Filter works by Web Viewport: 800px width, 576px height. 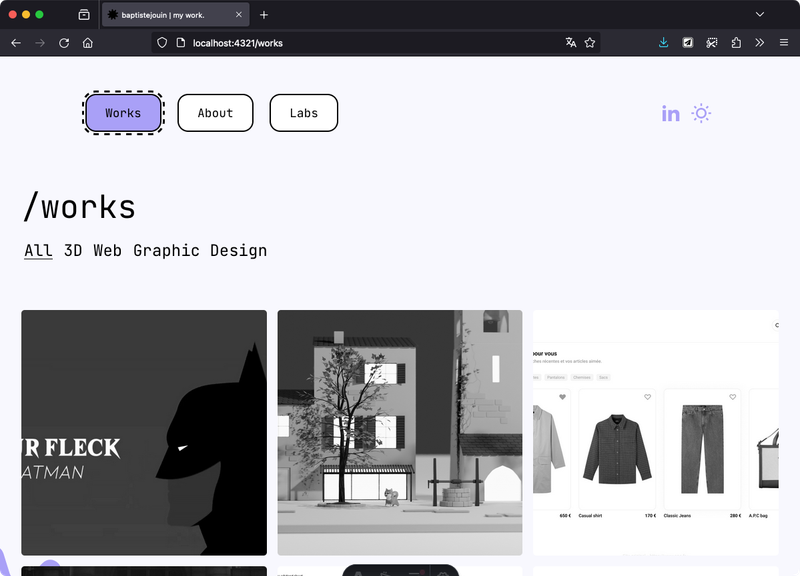click(x=108, y=251)
